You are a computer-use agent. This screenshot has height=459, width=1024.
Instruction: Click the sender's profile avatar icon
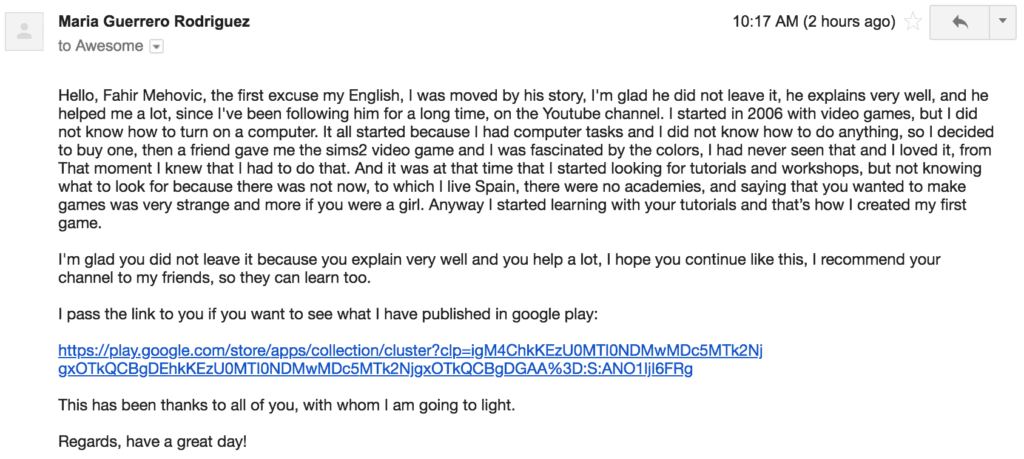coord(25,31)
